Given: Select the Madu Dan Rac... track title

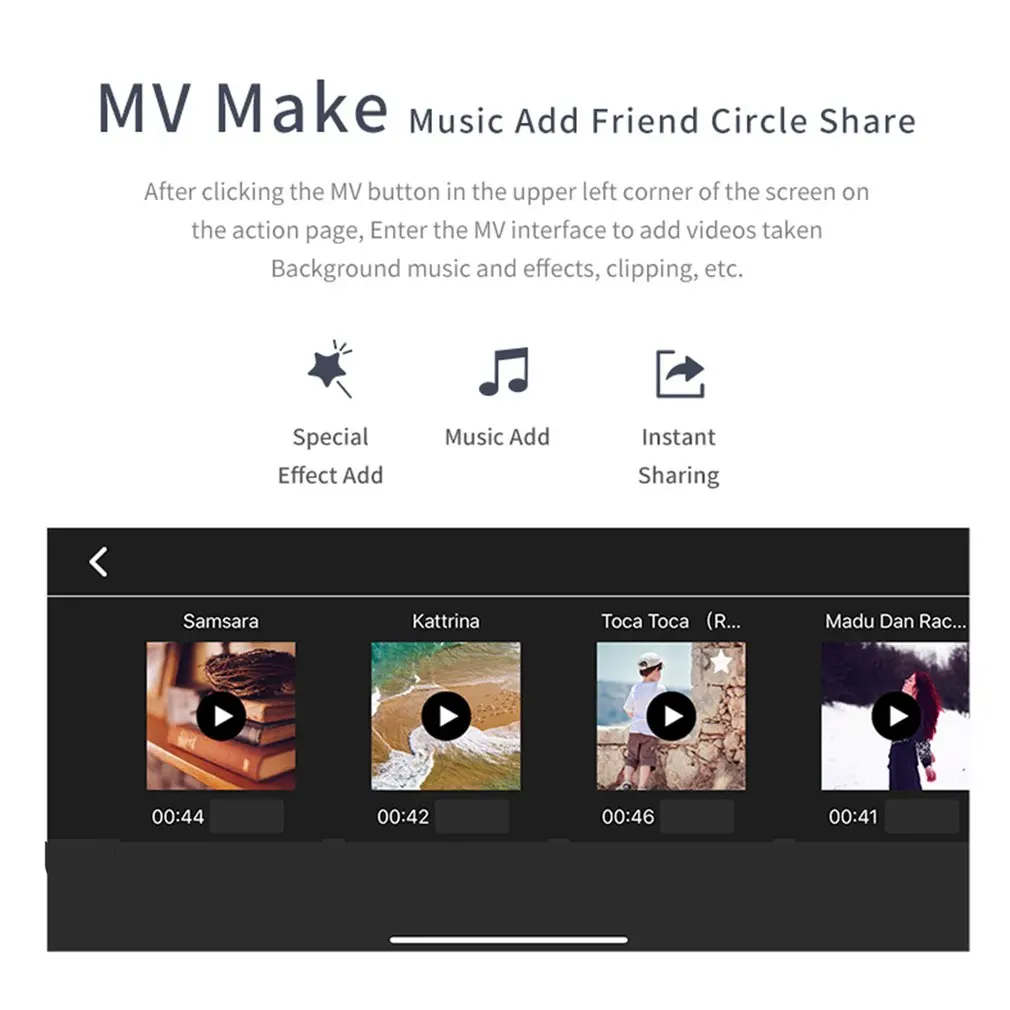Looking at the screenshot, I should pyautogui.click(x=895, y=621).
